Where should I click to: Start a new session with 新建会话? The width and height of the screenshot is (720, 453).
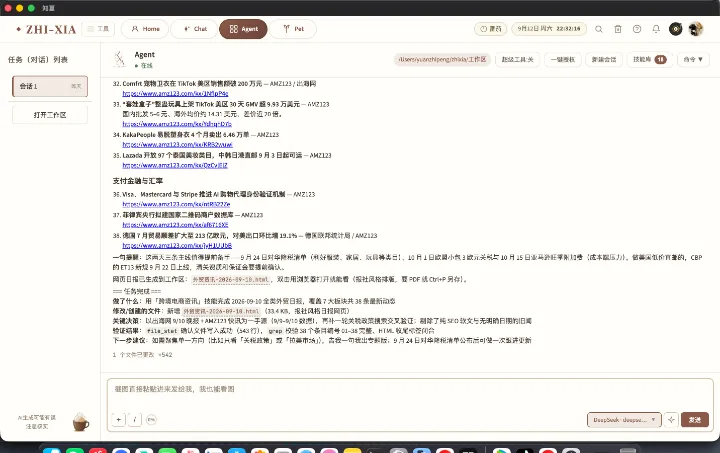pyautogui.click(x=604, y=60)
